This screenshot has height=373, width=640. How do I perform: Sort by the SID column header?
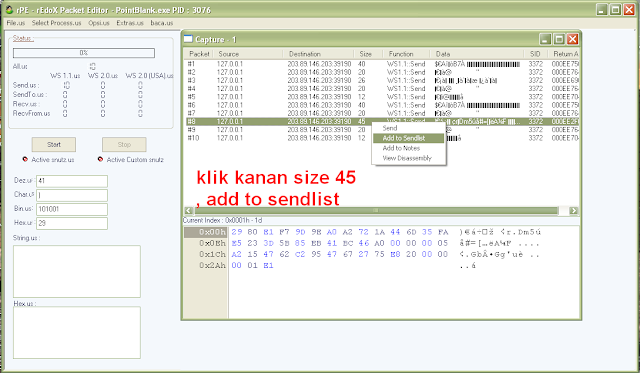535,54
